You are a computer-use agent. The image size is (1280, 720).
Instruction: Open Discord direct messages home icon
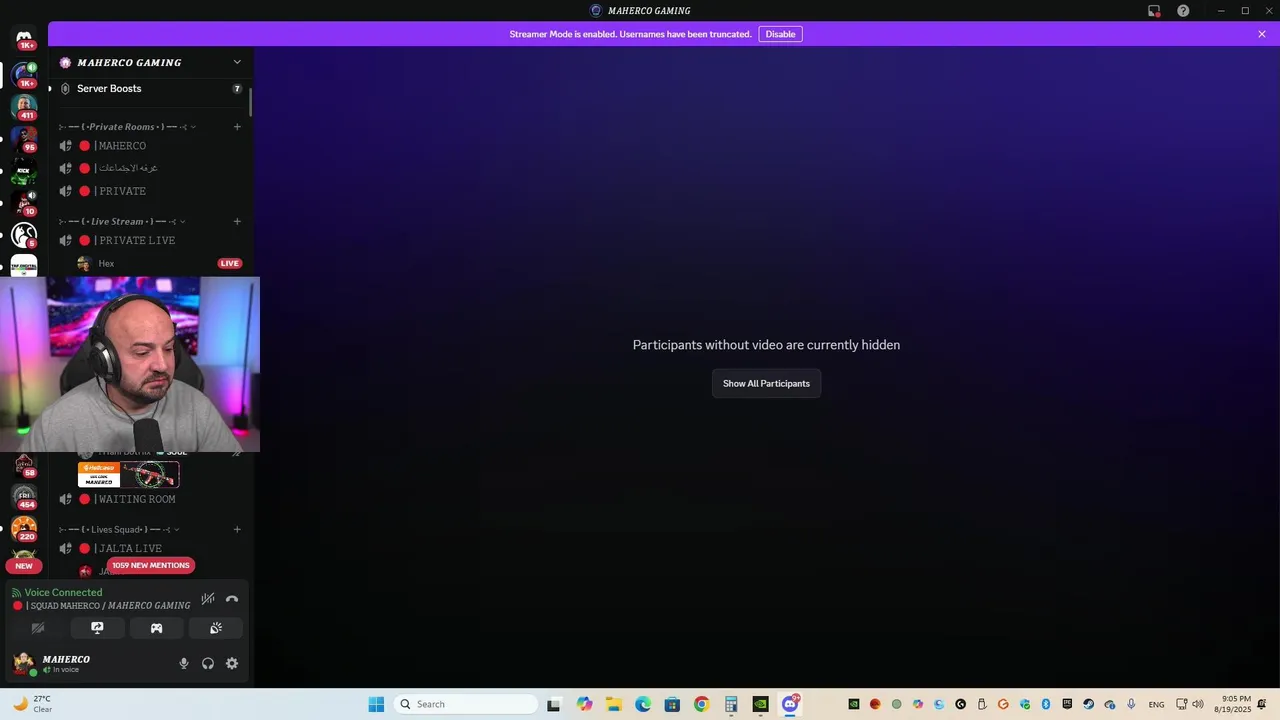[x=24, y=38]
